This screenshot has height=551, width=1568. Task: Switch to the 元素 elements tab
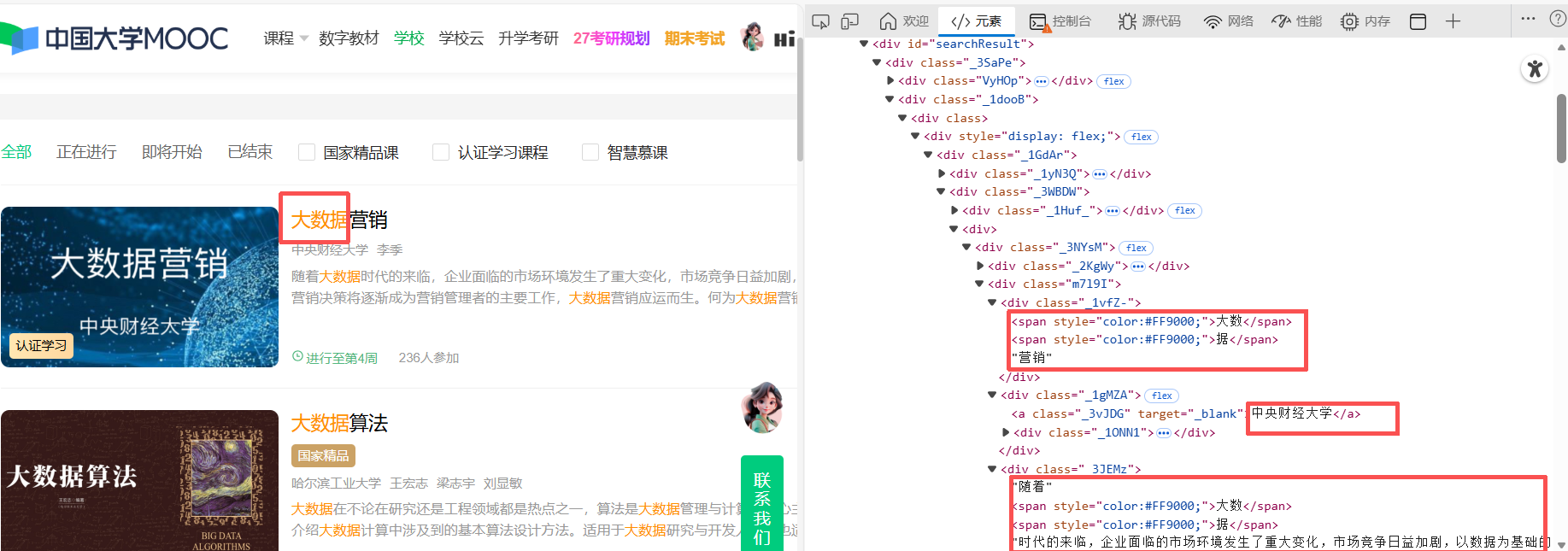pos(976,21)
